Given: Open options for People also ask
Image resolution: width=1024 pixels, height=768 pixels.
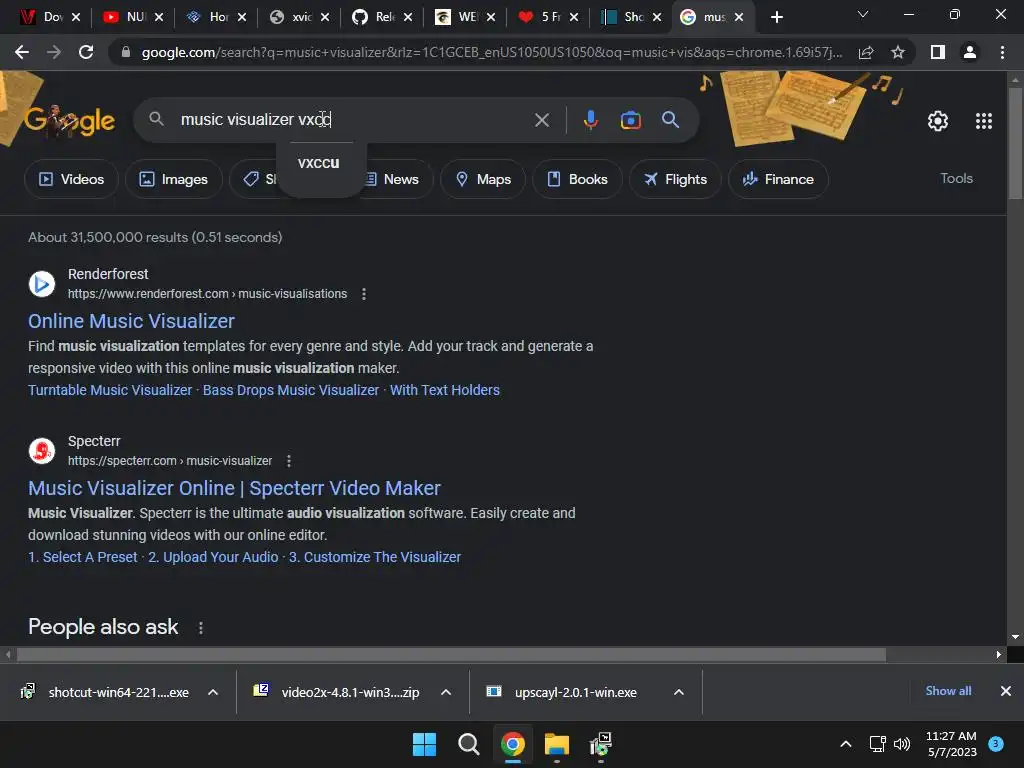Looking at the screenshot, I should point(200,628).
